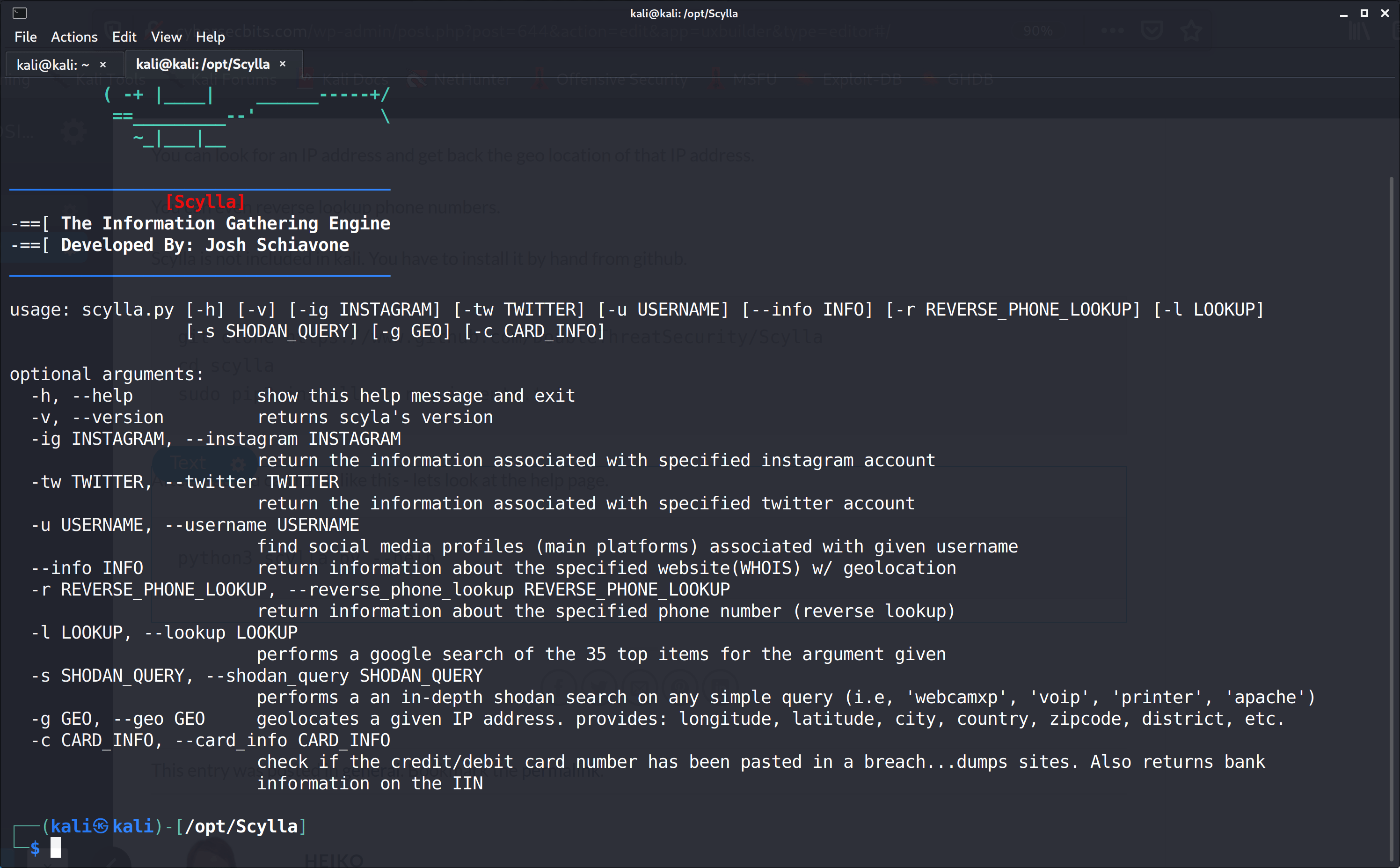Click the cursor at the $ prompt
The height and width of the screenshot is (868, 1400).
(x=55, y=847)
